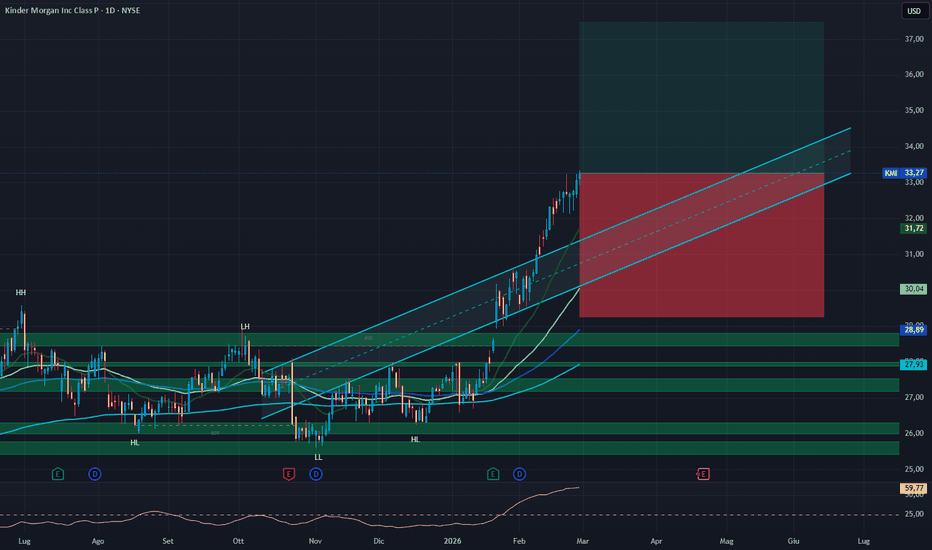
Task: Click the Feb label on the time axis
Action: click(x=519, y=541)
